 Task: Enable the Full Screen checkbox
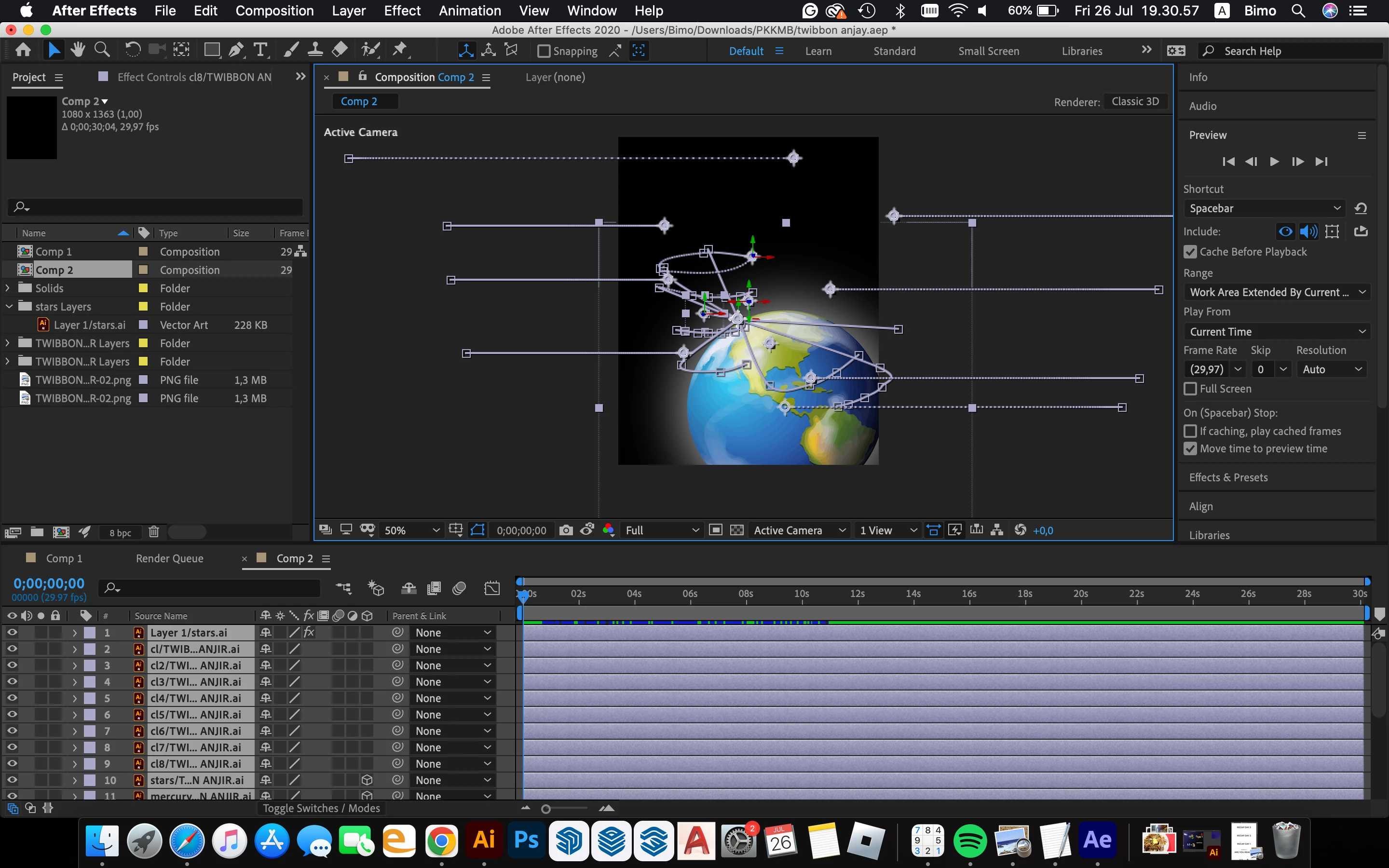[x=1190, y=389]
